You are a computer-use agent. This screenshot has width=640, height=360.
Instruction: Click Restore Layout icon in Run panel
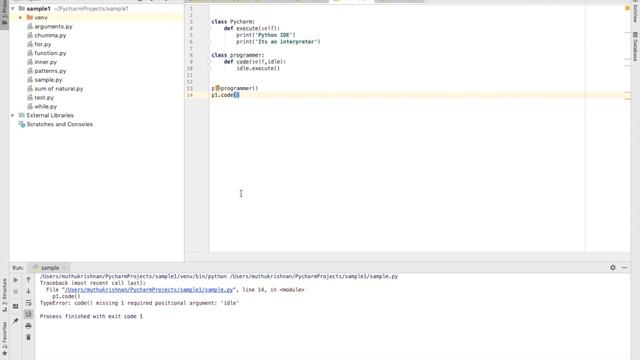point(16,306)
